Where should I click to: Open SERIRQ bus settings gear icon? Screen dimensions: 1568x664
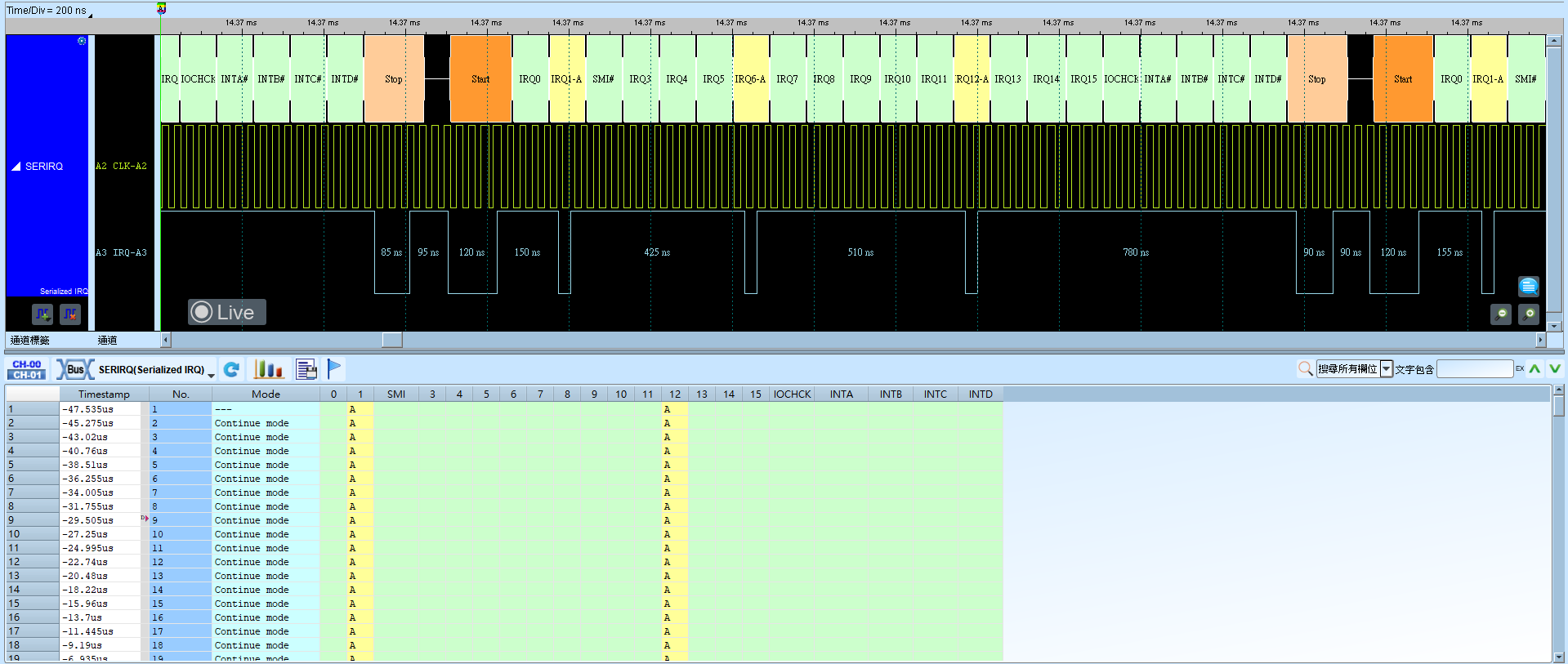coord(82,41)
